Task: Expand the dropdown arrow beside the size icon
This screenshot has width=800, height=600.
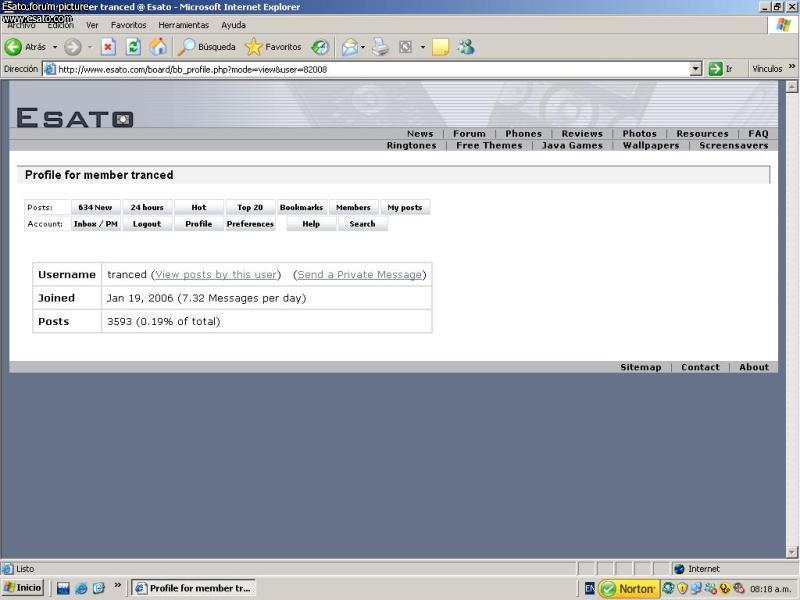Action: (422, 47)
